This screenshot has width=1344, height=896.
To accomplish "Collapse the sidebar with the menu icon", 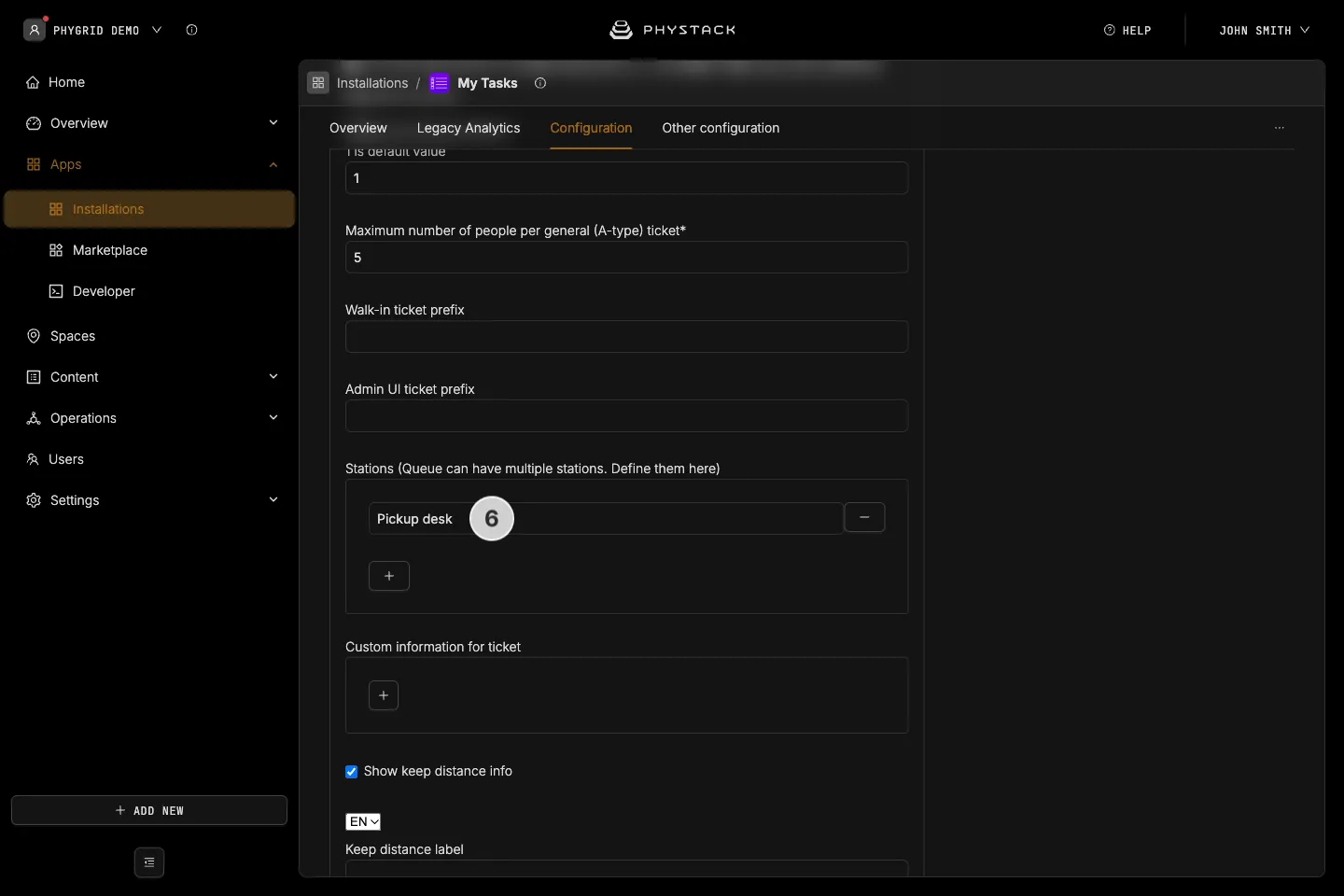I will tap(149, 862).
